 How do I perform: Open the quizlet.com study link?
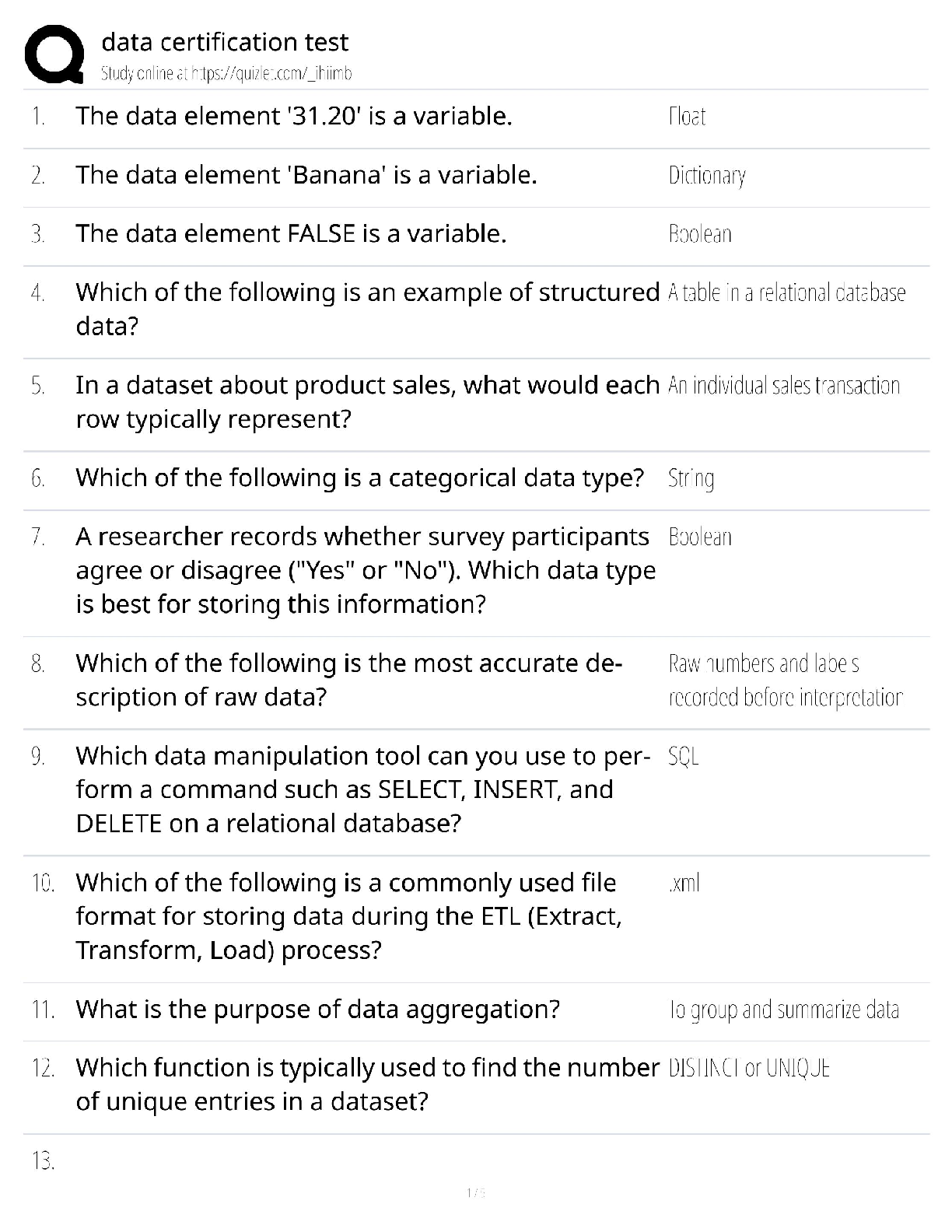point(226,74)
